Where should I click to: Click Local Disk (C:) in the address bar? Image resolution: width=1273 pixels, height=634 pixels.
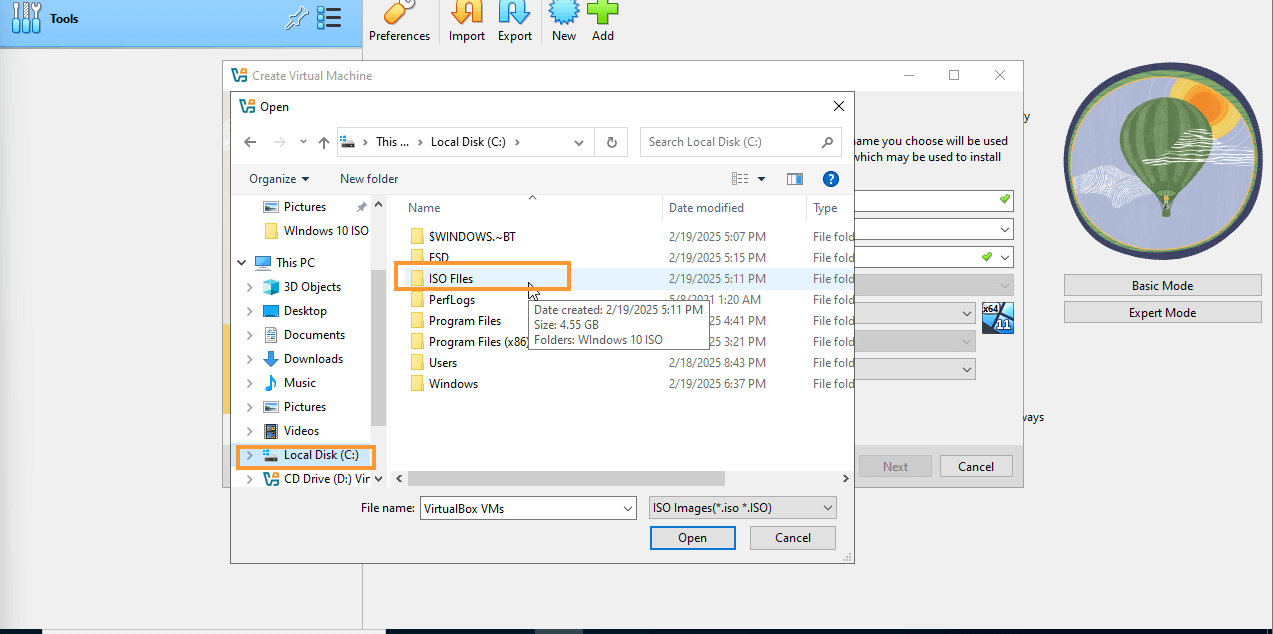coord(470,142)
